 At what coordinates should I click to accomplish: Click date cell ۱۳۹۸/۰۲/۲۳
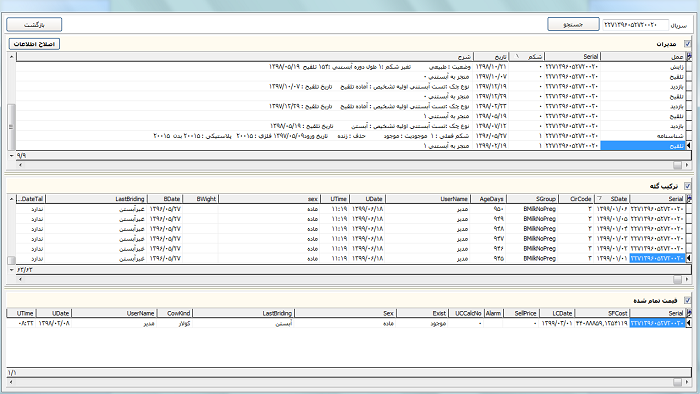click(x=491, y=106)
